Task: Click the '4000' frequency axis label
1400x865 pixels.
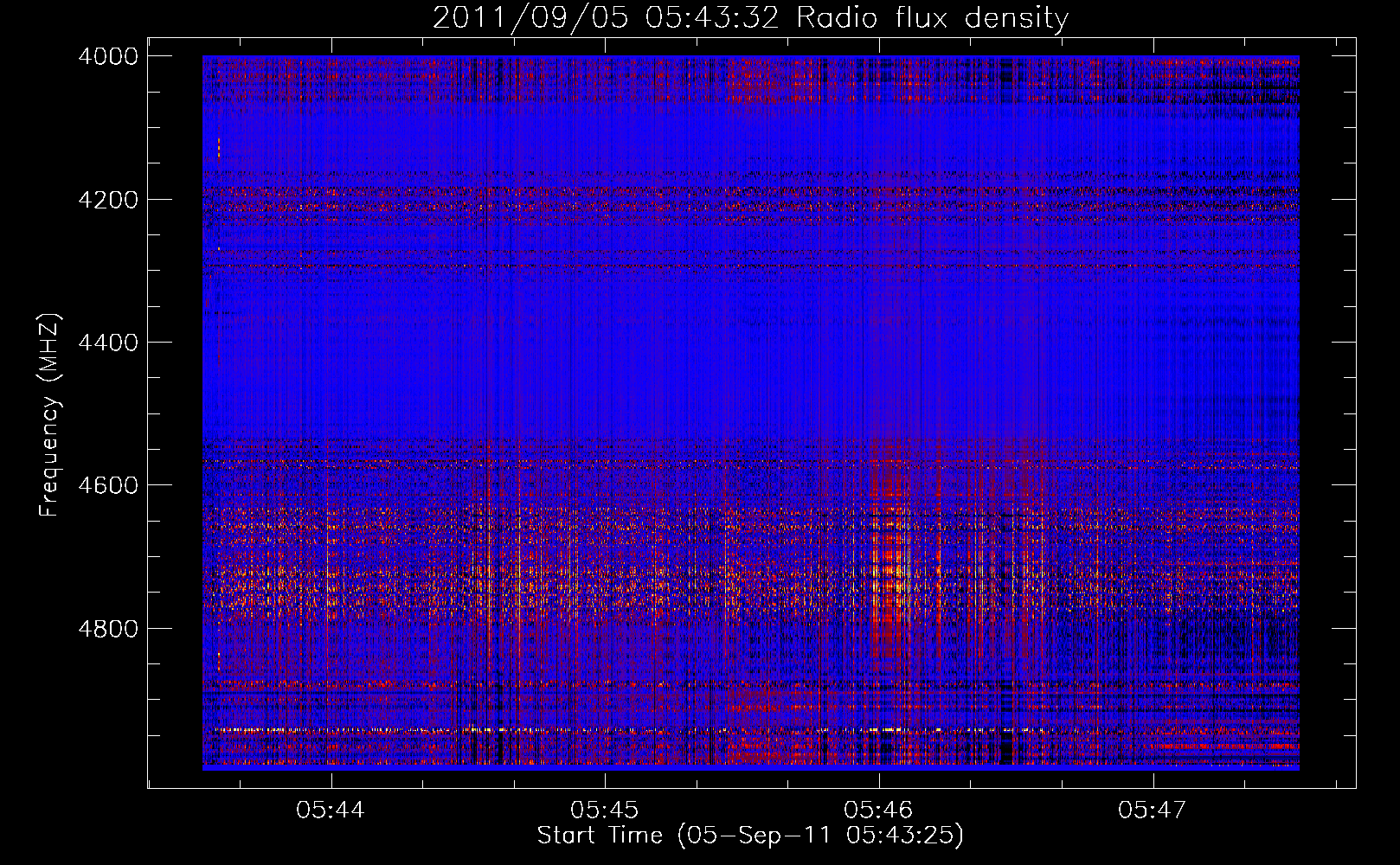Action: 108,56
